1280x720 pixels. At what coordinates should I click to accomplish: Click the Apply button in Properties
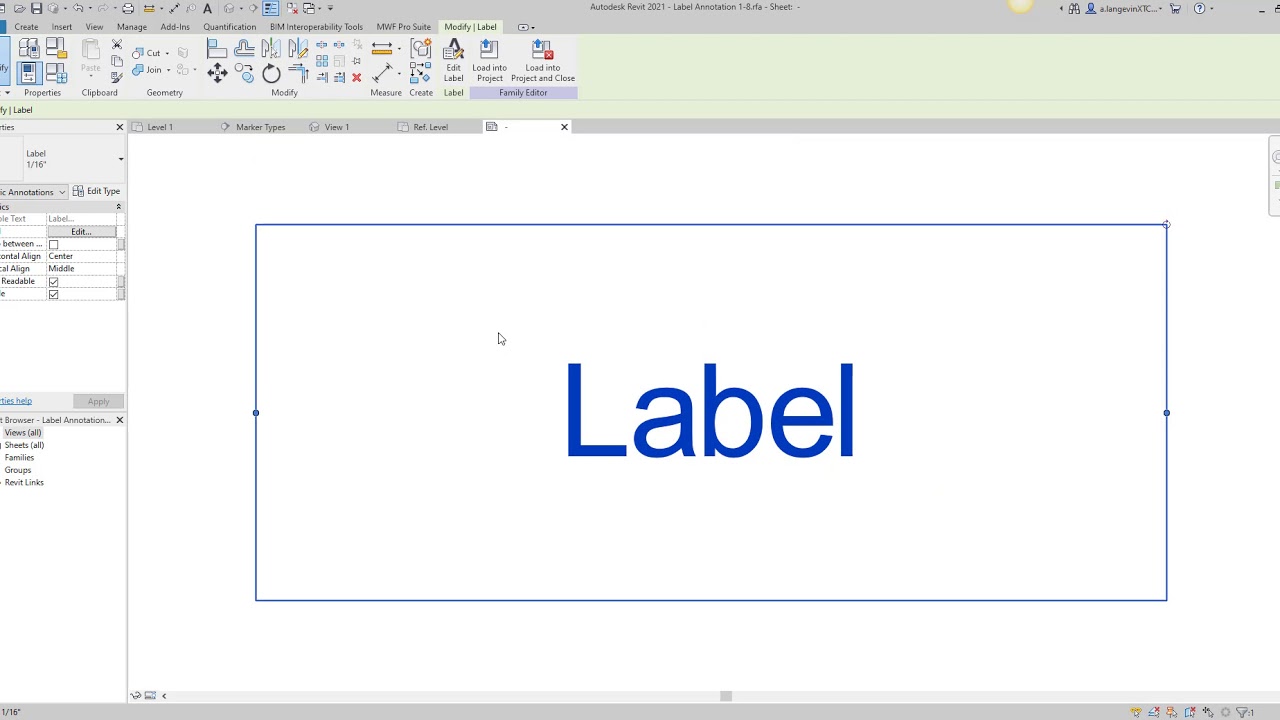pos(98,401)
